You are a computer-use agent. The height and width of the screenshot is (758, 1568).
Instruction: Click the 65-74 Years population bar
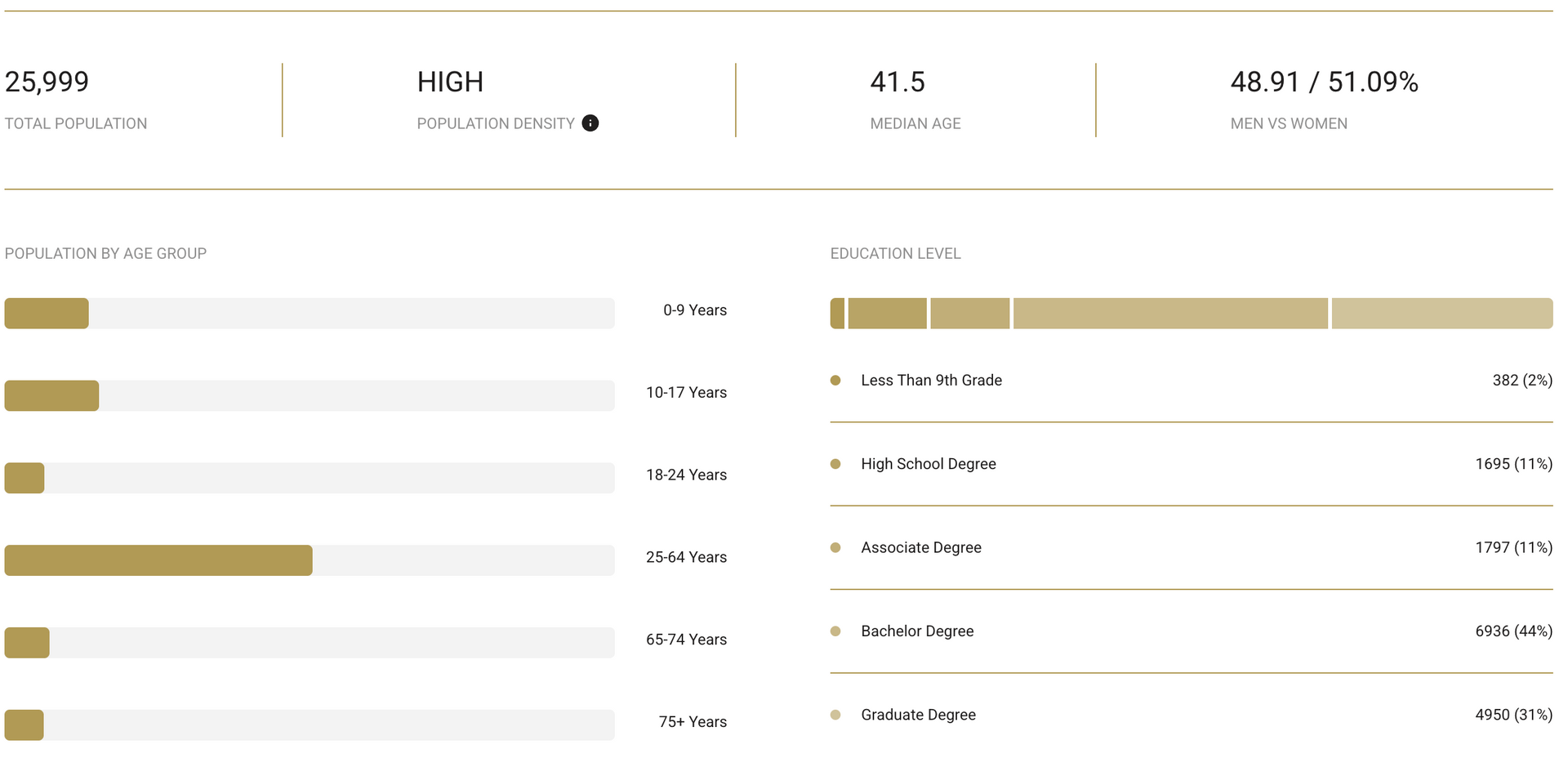tap(310, 643)
